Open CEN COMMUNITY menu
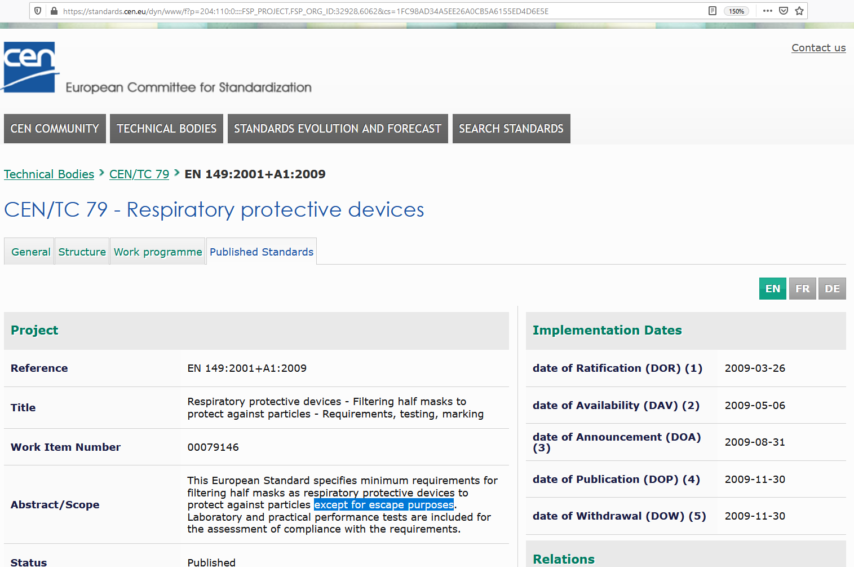Screen dimensions: 854x567 [x=54, y=129]
